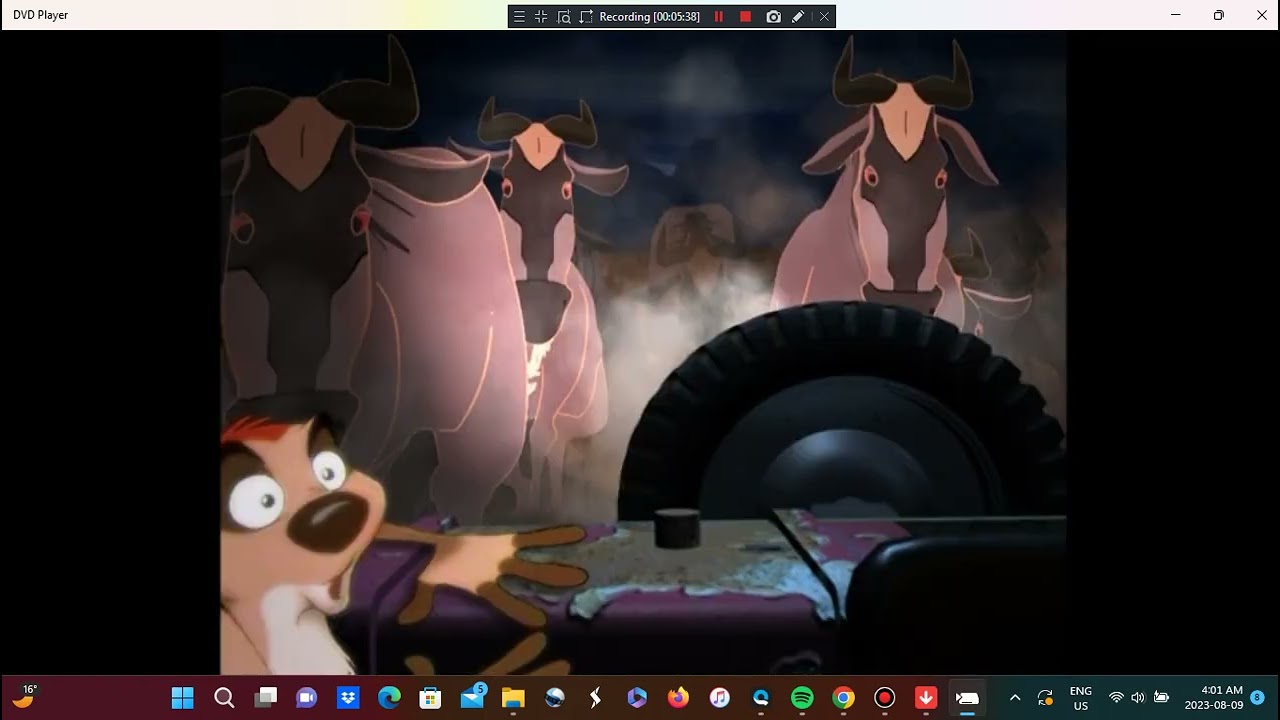Check battery status tray icon

pyautogui.click(x=1161, y=698)
